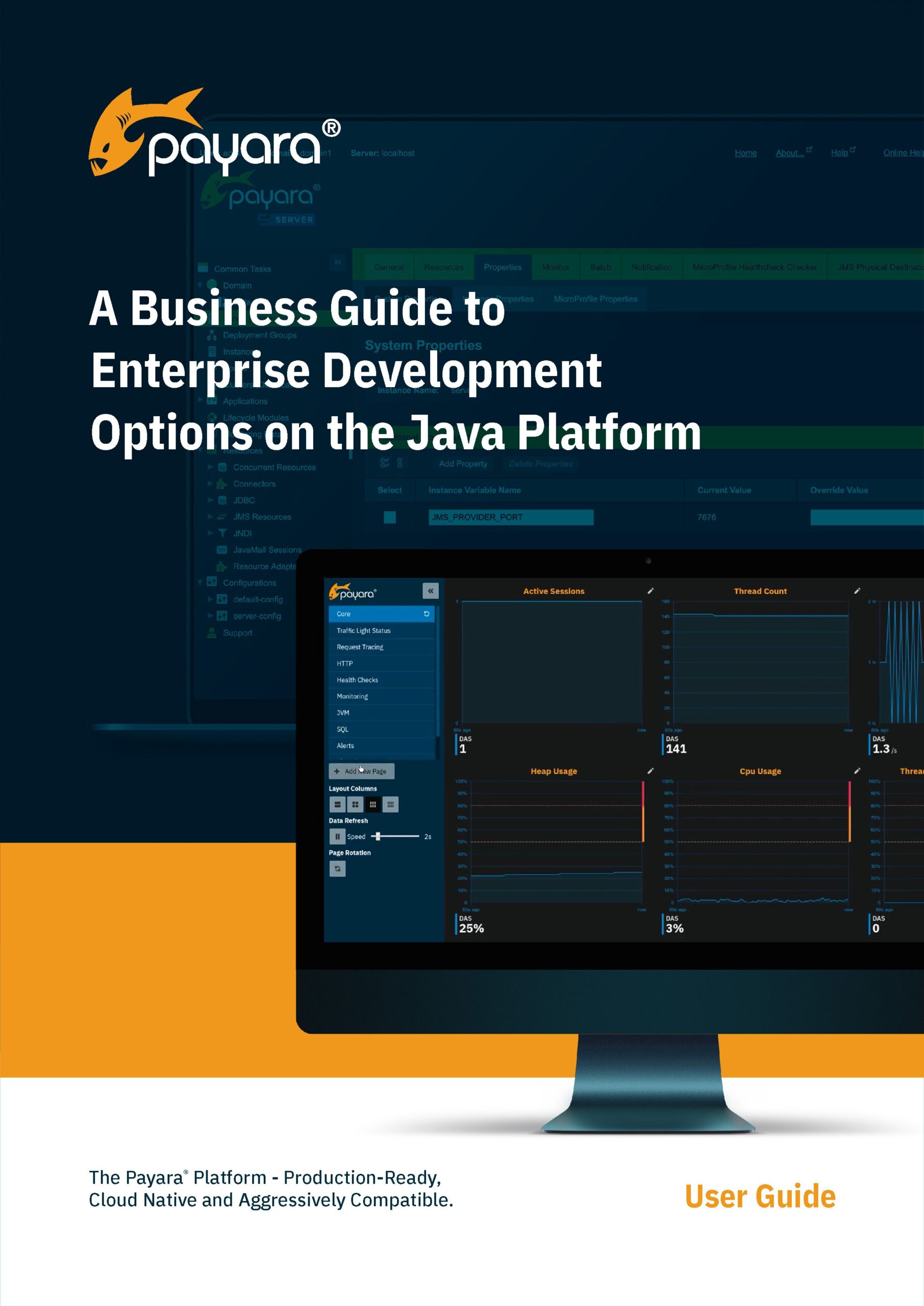Click the Cpu Usage edit pencil icon

[857, 771]
